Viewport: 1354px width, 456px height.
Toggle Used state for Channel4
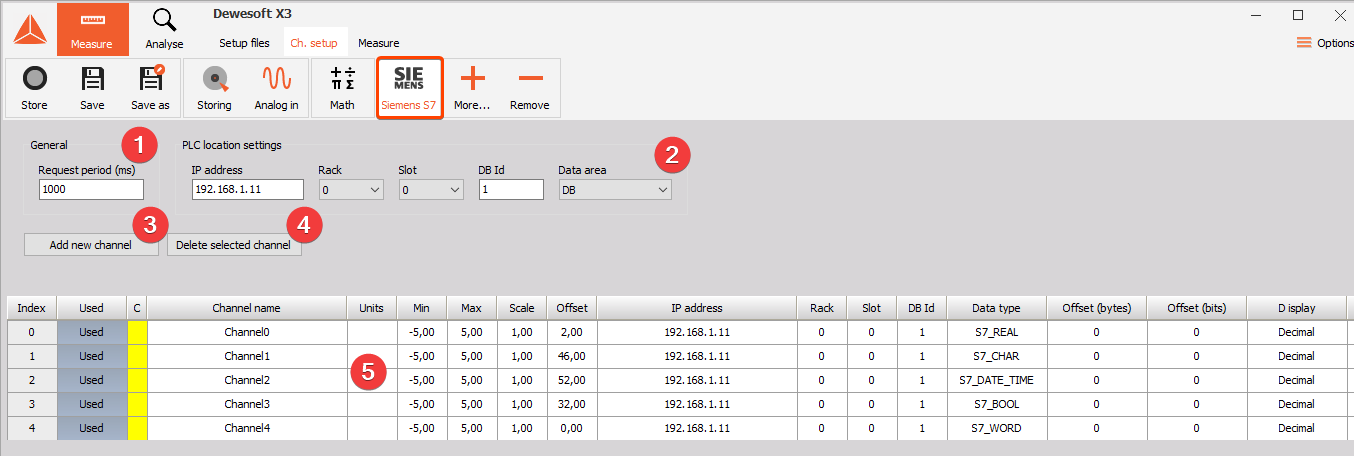coord(92,428)
